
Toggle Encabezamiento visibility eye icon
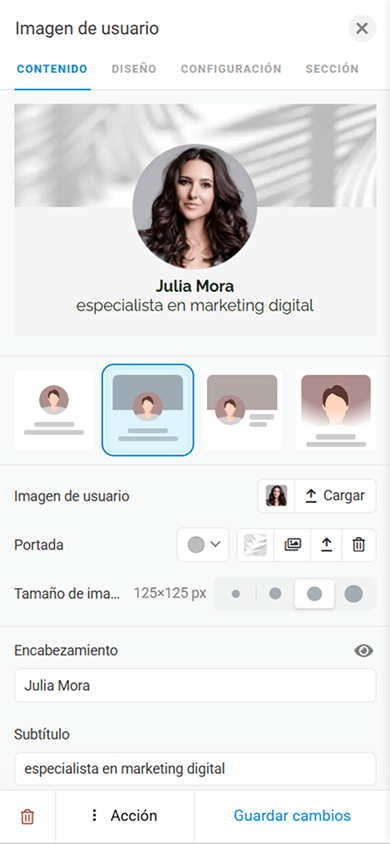click(x=364, y=651)
